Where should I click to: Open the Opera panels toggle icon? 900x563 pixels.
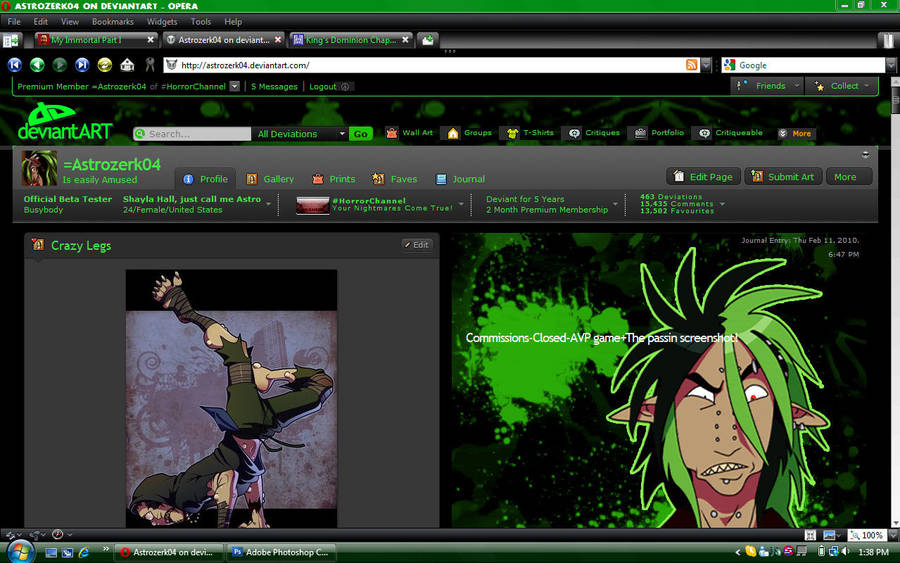[x=10, y=41]
